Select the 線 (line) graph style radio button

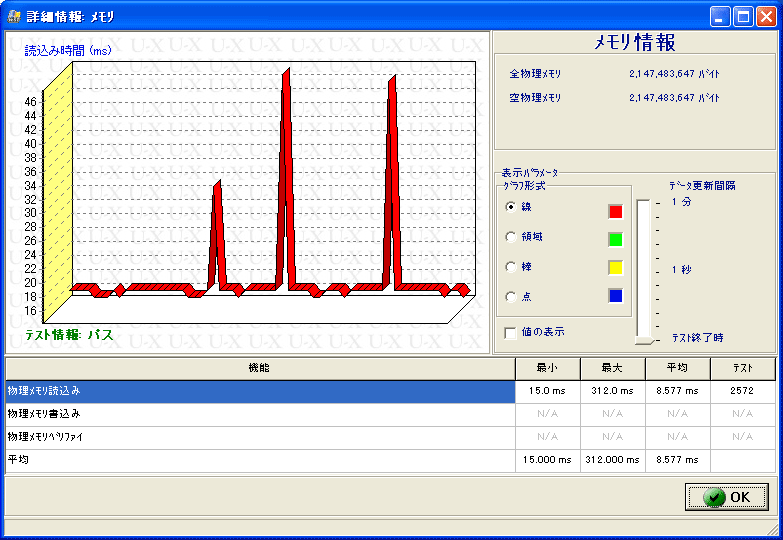pyautogui.click(x=512, y=207)
